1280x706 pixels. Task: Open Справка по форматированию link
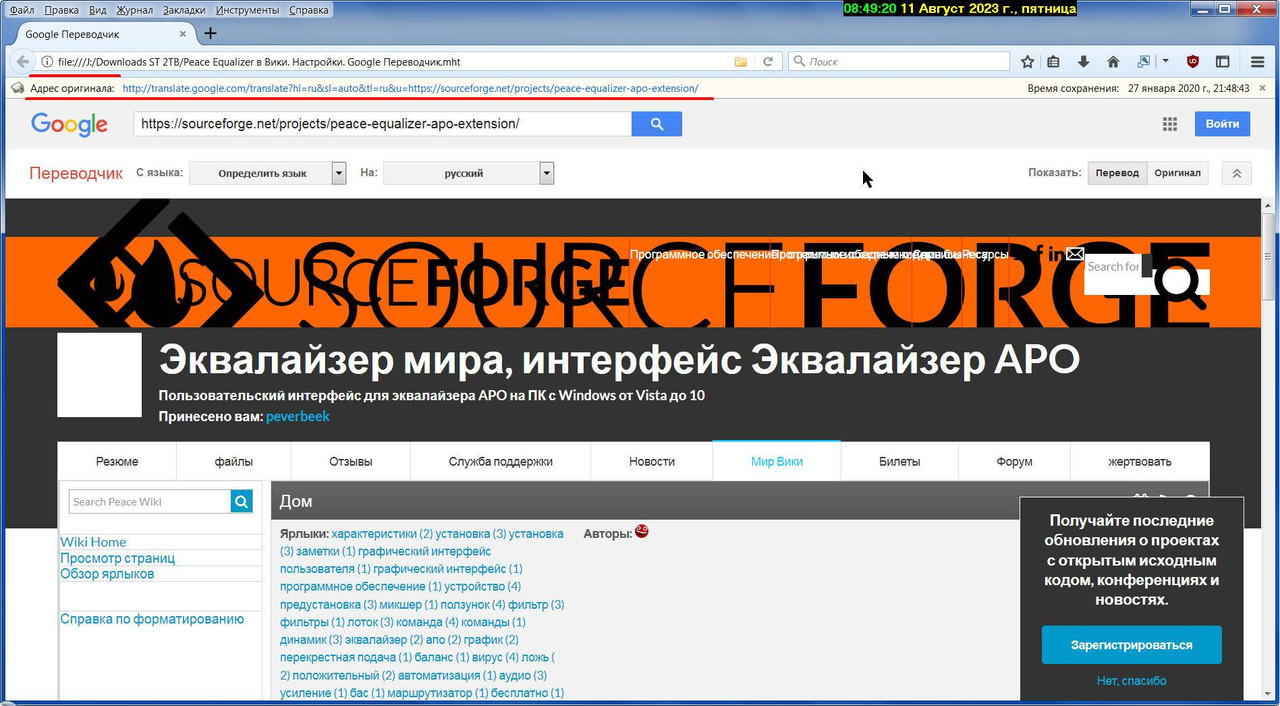coord(152,619)
